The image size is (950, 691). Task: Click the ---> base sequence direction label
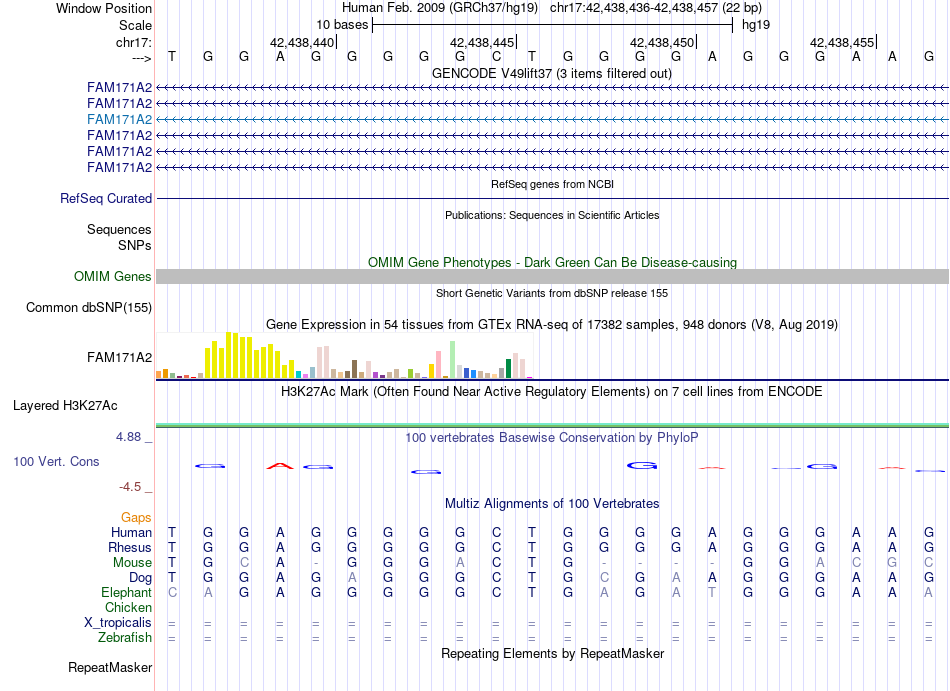(142, 58)
